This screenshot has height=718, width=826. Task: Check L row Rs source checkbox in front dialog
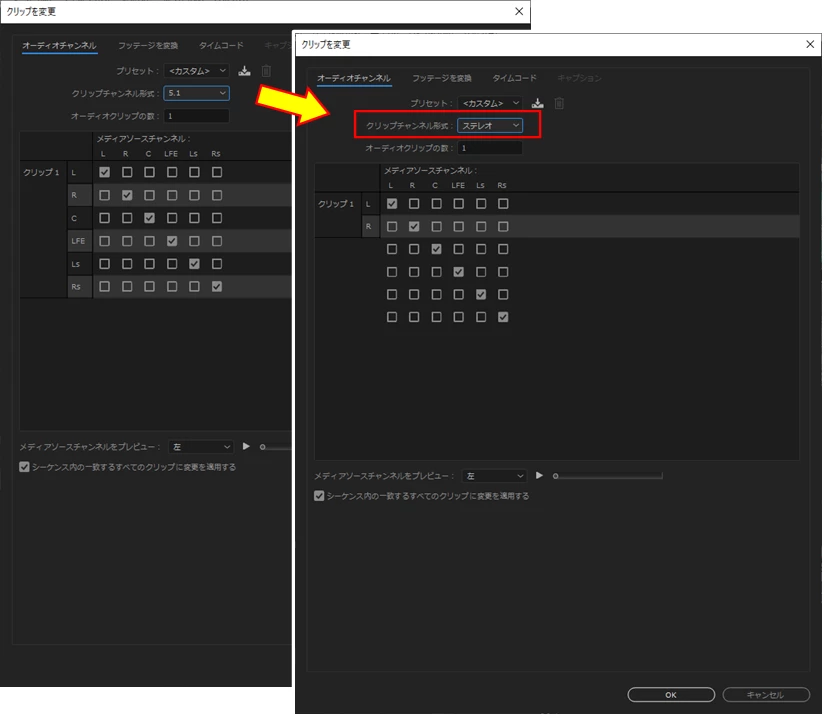(503, 203)
